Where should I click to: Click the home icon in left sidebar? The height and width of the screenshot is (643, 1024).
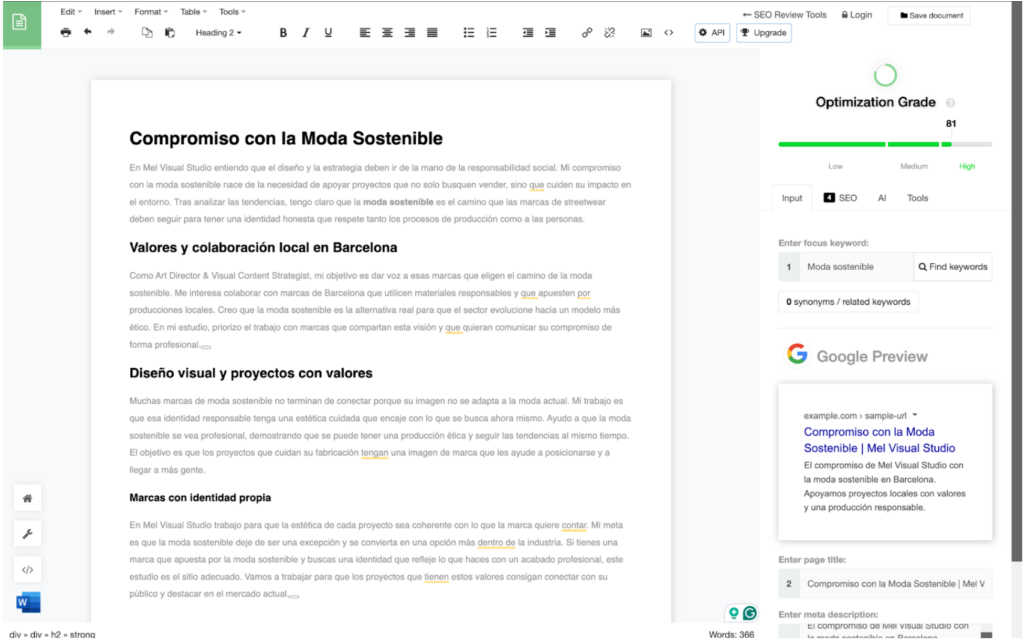(x=28, y=498)
